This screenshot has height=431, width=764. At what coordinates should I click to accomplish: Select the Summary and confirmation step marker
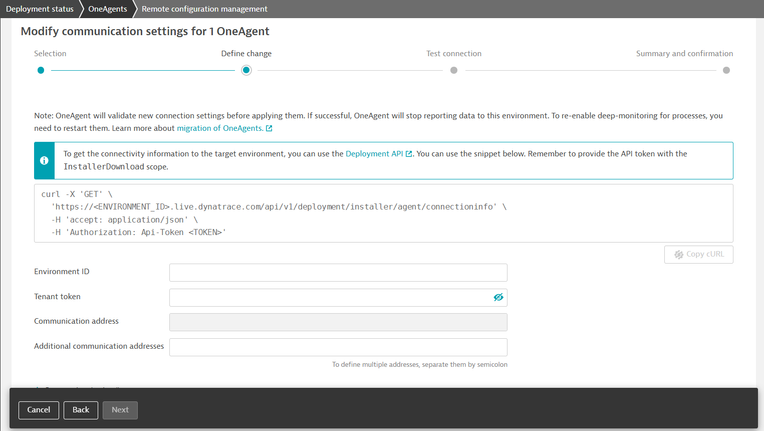coord(726,70)
